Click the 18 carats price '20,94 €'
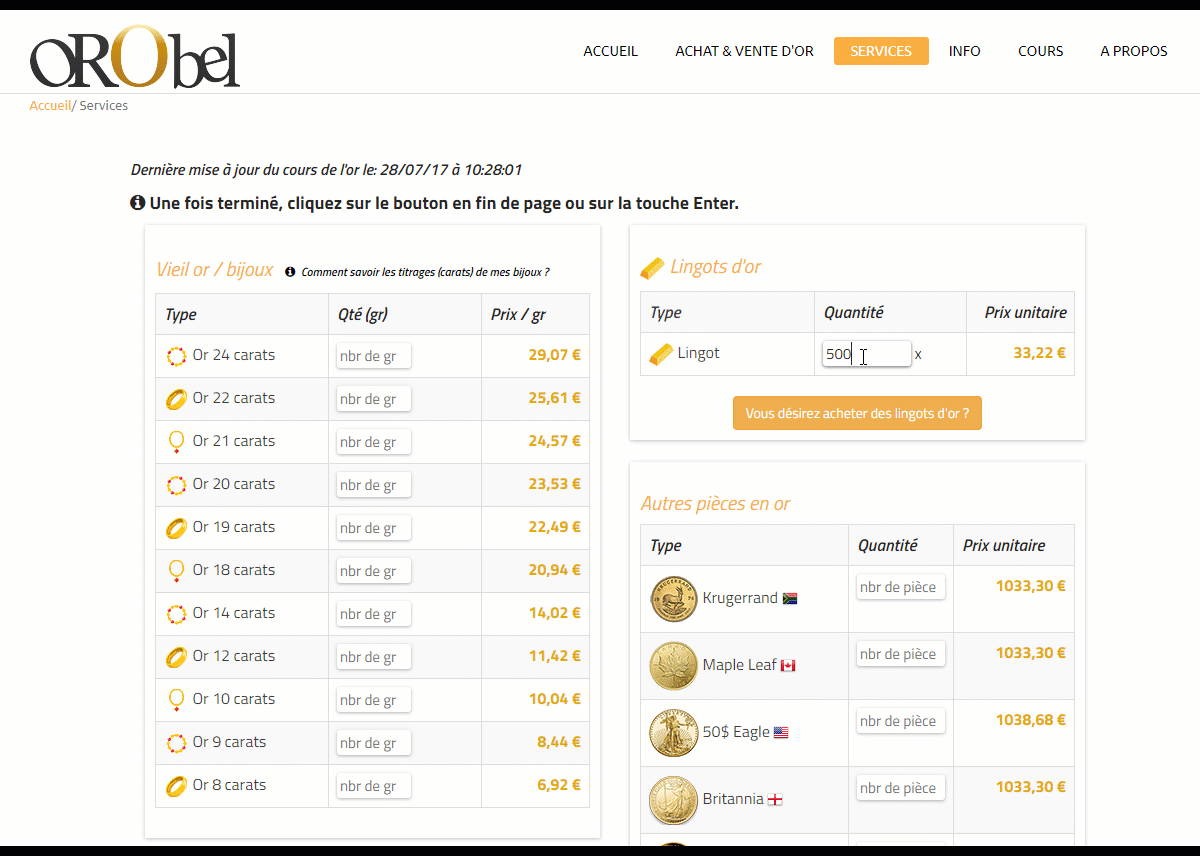The image size is (1200, 856). [x=554, y=570]
